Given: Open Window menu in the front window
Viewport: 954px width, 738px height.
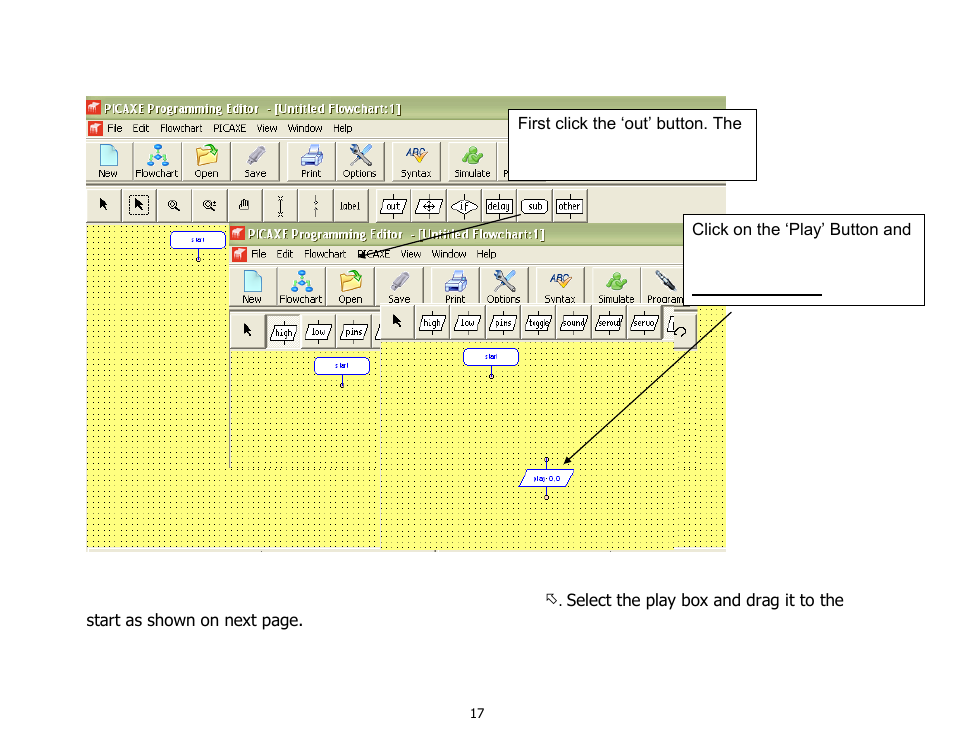Looking at the screenshot, I should 449,254.
